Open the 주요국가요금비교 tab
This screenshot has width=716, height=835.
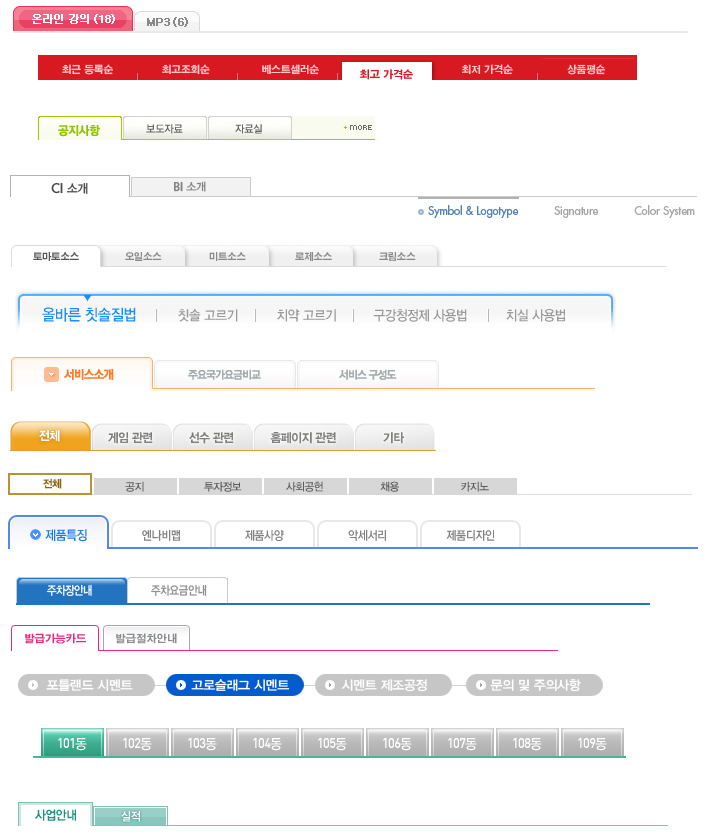point(225,375)
